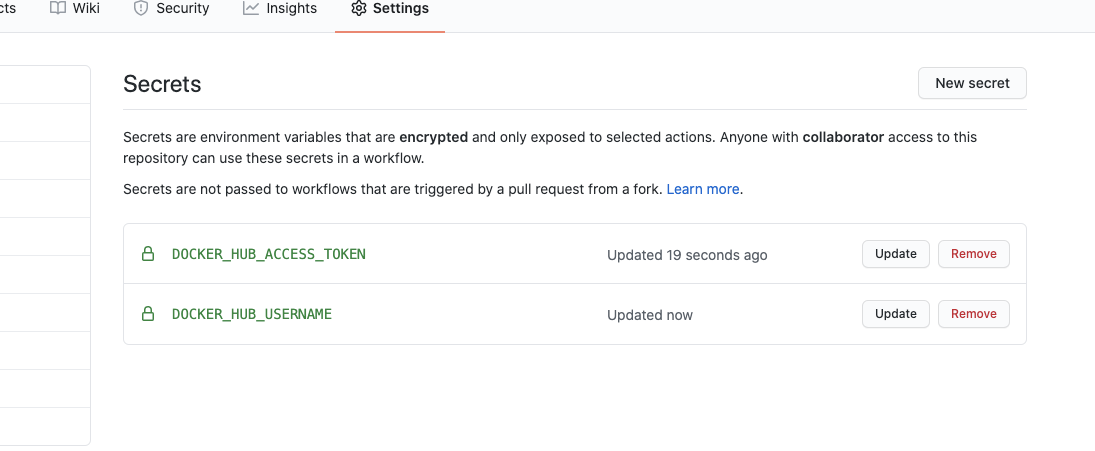Screen dimensions: 1095x451
Task: Click the book icon beside Wiki
Action: point(57,8)
